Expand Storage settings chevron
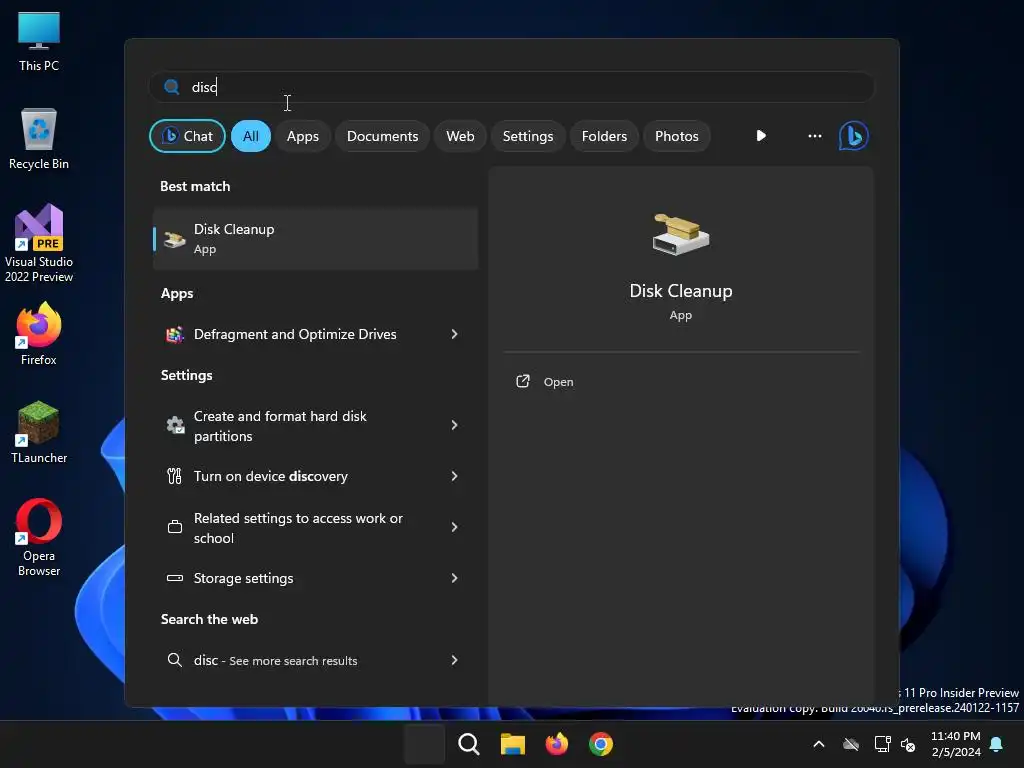Image resolution: width=1024 pixels, height=768 pixels. tap(455, 578)
